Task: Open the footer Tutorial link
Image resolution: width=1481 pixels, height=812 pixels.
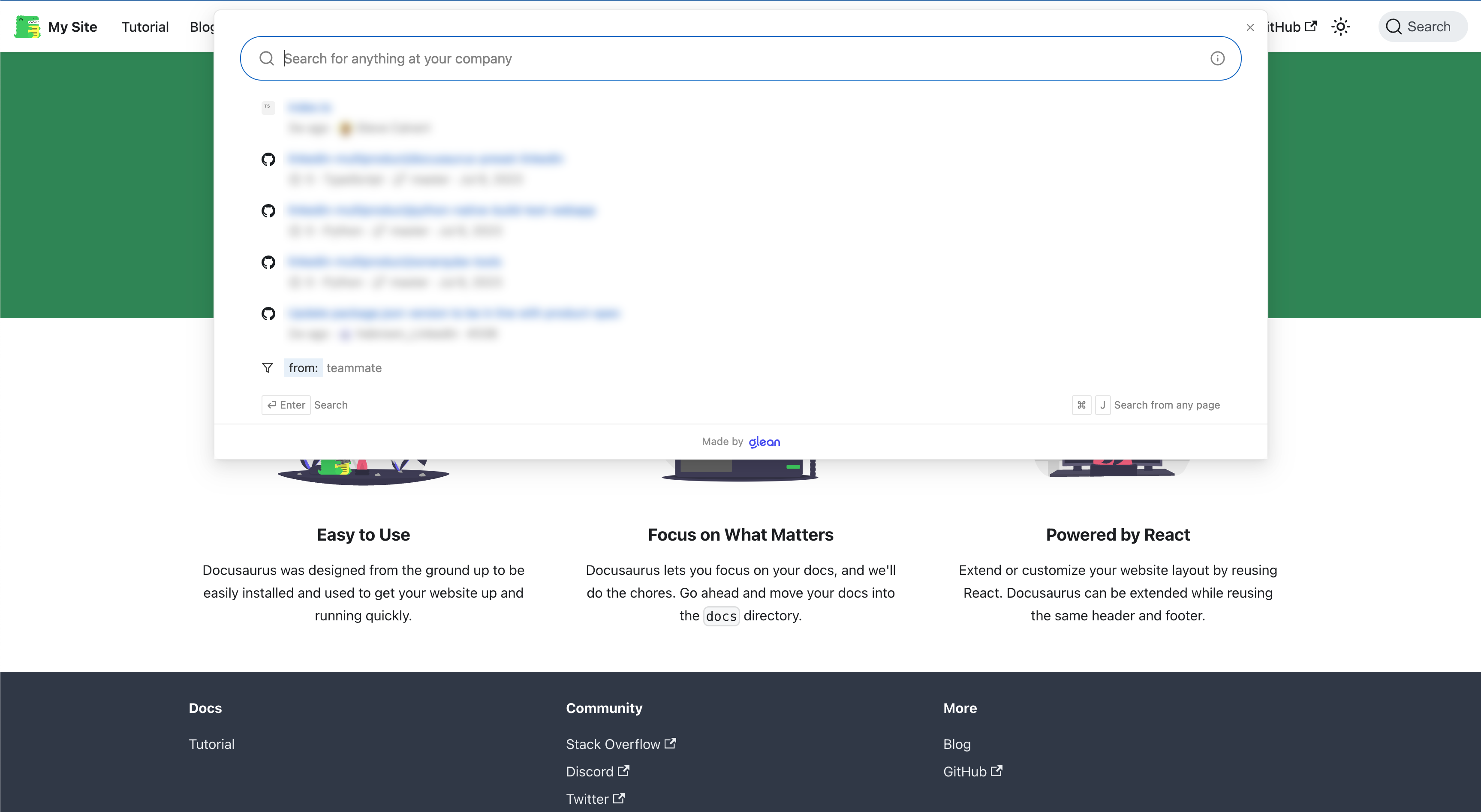Action: [211, 744]
